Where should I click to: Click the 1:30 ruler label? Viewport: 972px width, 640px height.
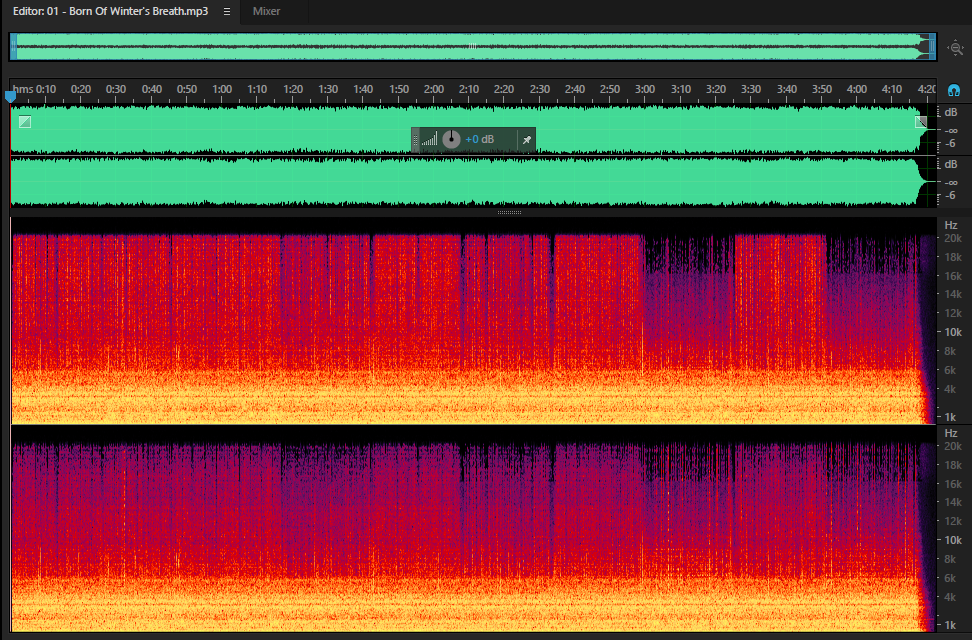click(x=328, y=89)
